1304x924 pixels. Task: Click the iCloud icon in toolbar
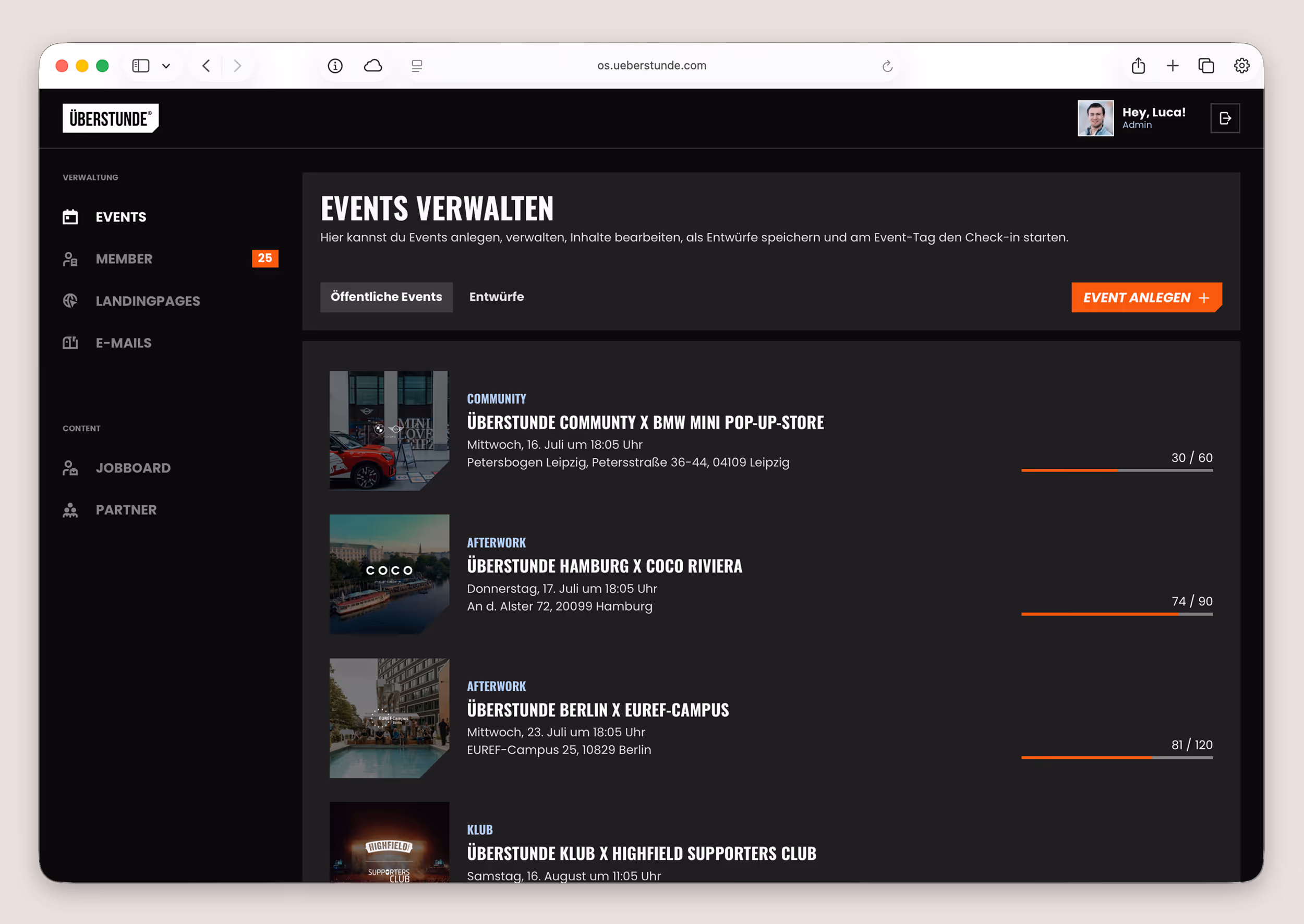click(373, 66)
